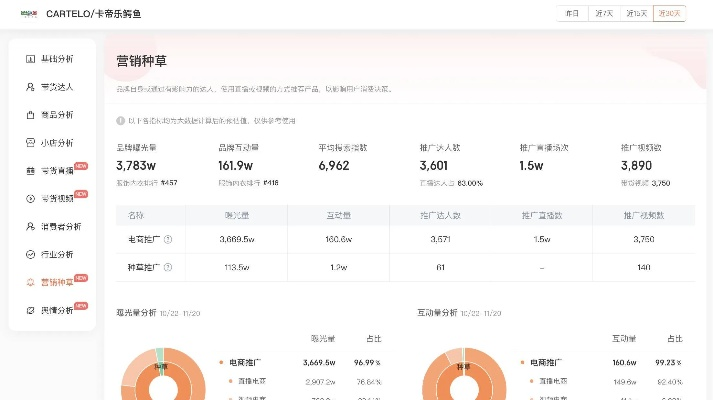Click the 小店分析 shop icon
713x400 pixels.
pyautogui.click(x=31, y=143)
